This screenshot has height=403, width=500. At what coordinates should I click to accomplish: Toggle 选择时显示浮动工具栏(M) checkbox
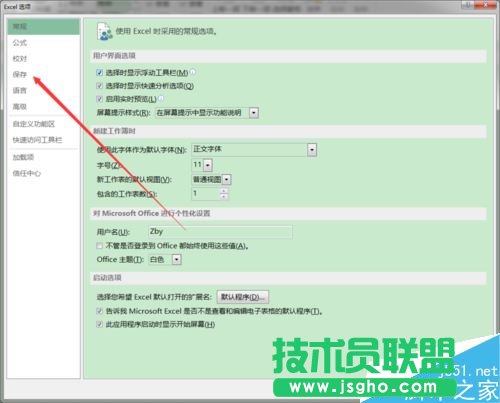click(99, 72)
